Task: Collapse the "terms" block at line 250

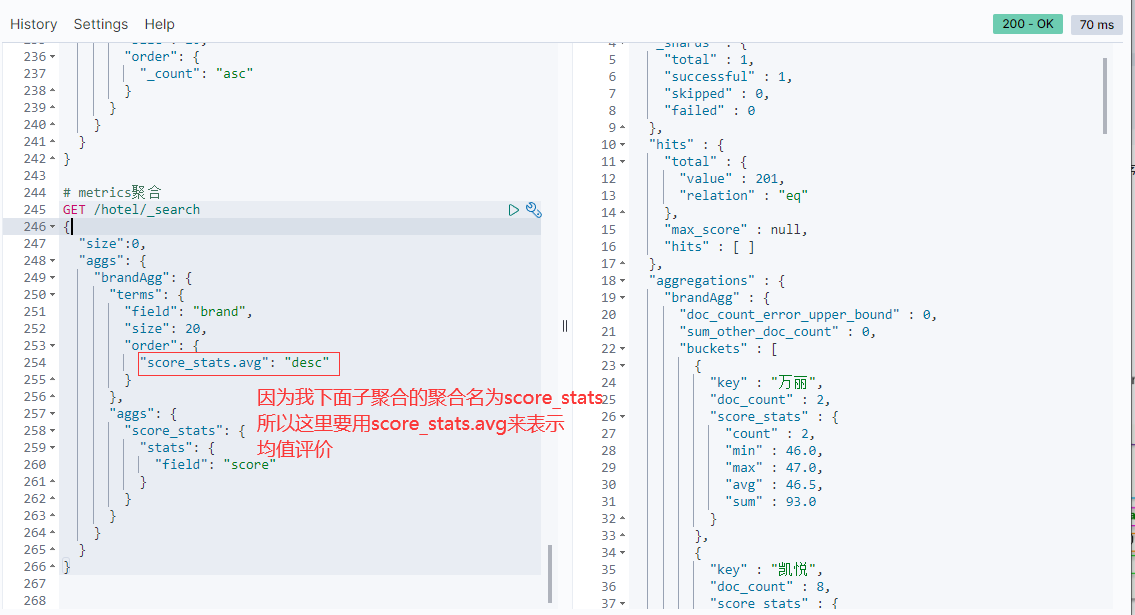Action: (x=52, y=295)
